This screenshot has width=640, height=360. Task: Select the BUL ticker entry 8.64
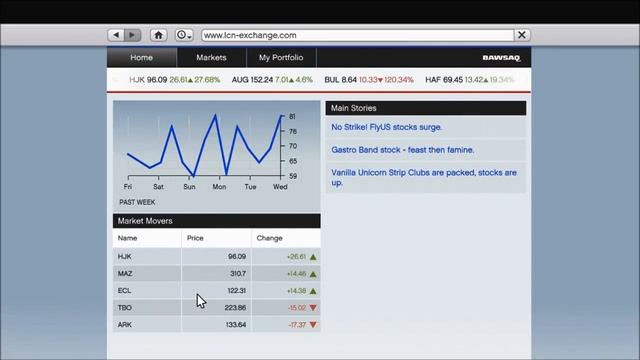coord(369,80)
